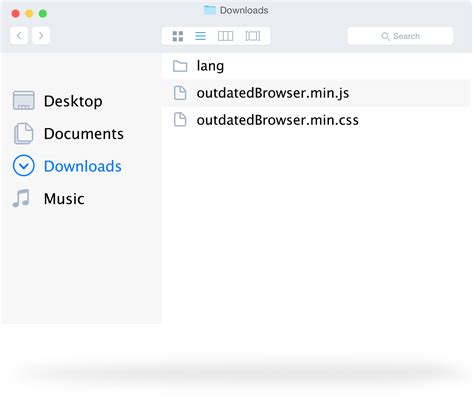Maximize the window with the green button
Screen dimensions: 474x397
click(x=43, y=14)
